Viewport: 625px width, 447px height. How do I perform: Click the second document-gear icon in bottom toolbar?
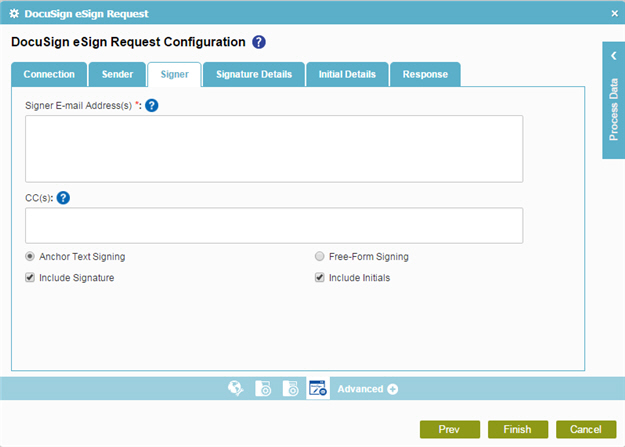click(290, 388)
